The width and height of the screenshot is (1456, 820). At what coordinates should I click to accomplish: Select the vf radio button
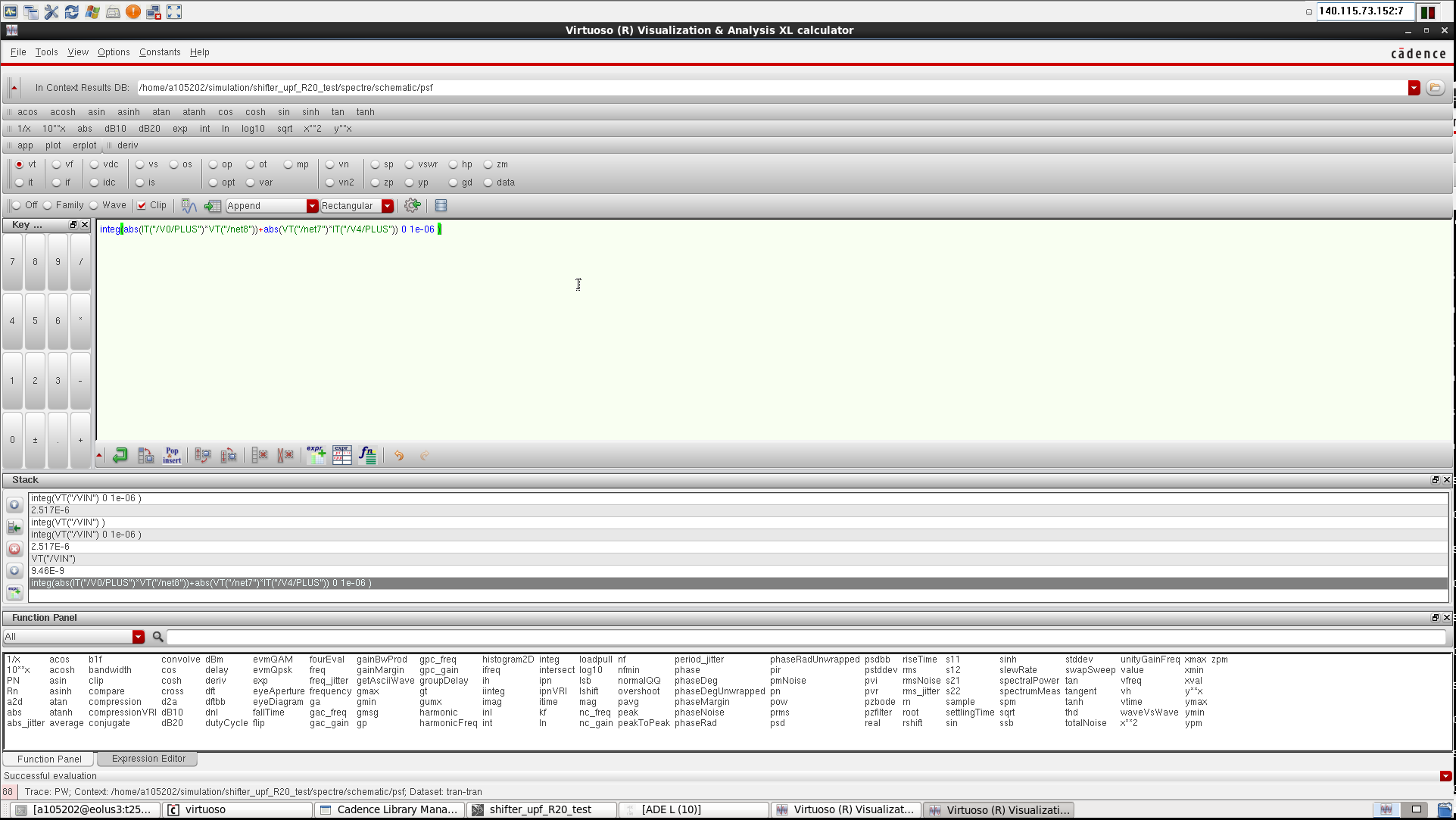[57, 164]
